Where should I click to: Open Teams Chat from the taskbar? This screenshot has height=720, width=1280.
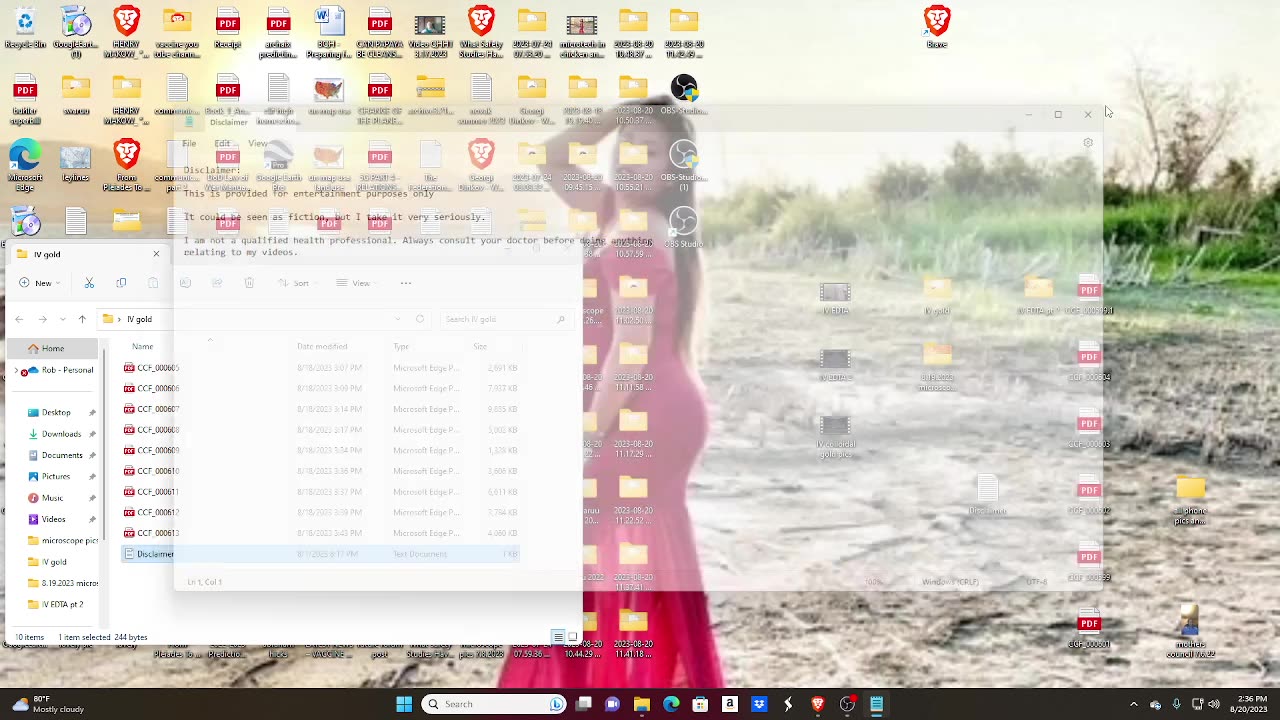coord(613,704)
